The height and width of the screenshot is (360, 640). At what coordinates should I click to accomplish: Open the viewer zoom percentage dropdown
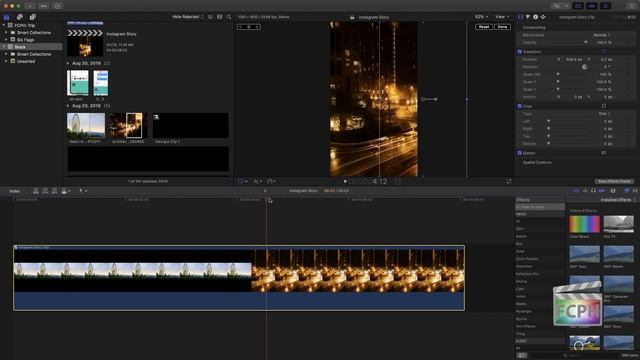pyautogui.click(x=481, y=17)
